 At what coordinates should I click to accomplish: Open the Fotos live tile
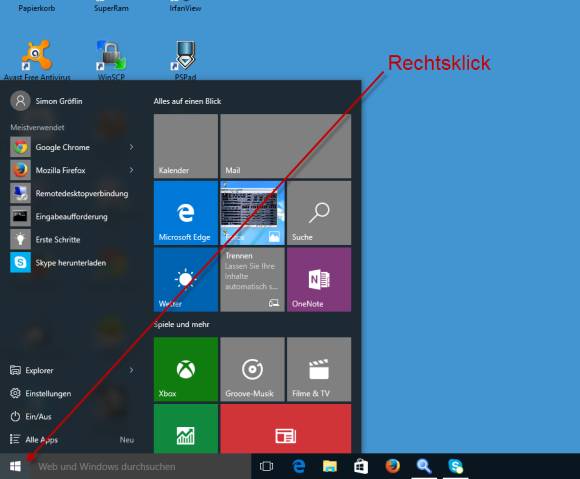[x=252, y=213]
